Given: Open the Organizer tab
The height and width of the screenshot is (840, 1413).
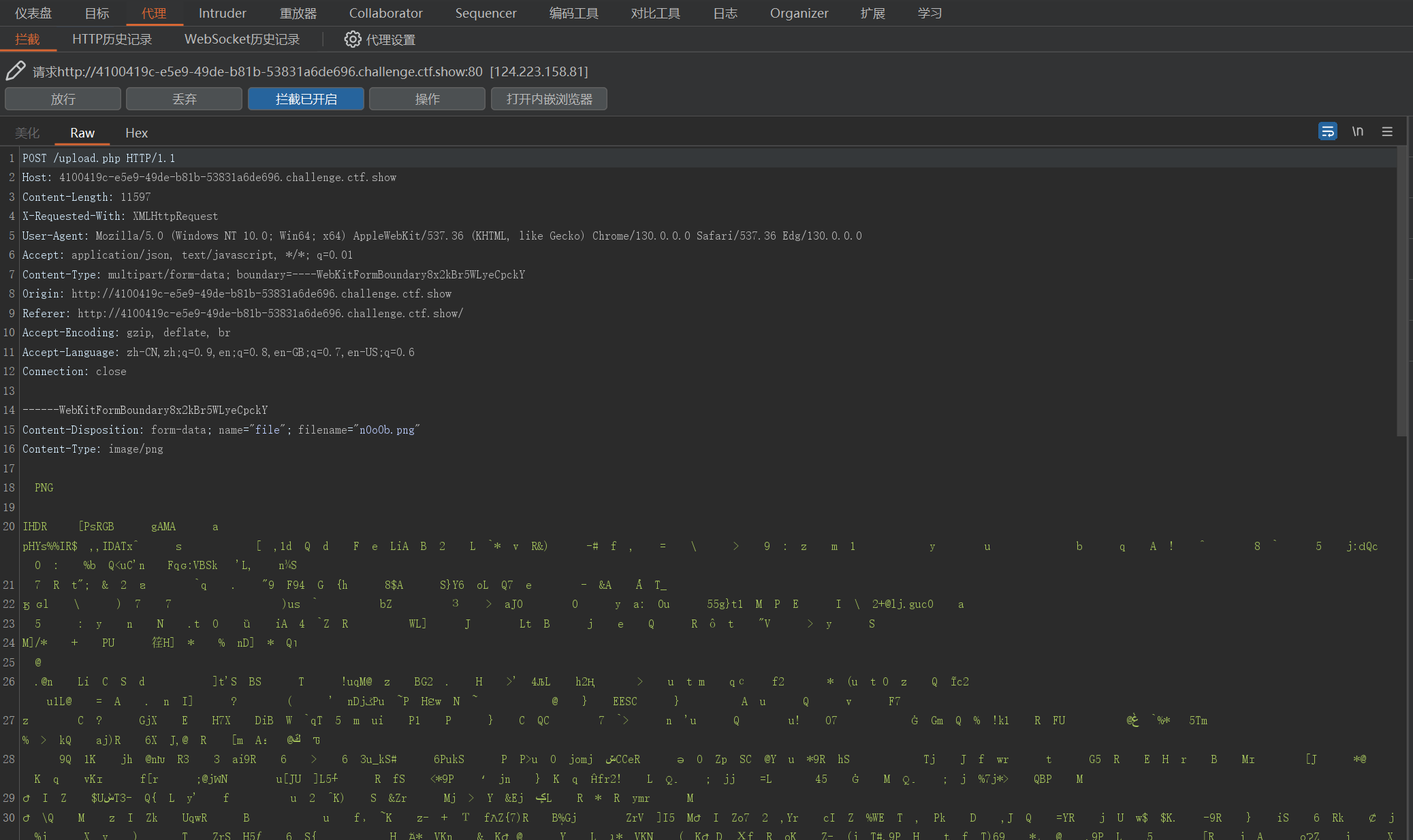Looking at the screenshot, I should pyautogui.click(x=799, y=13).
